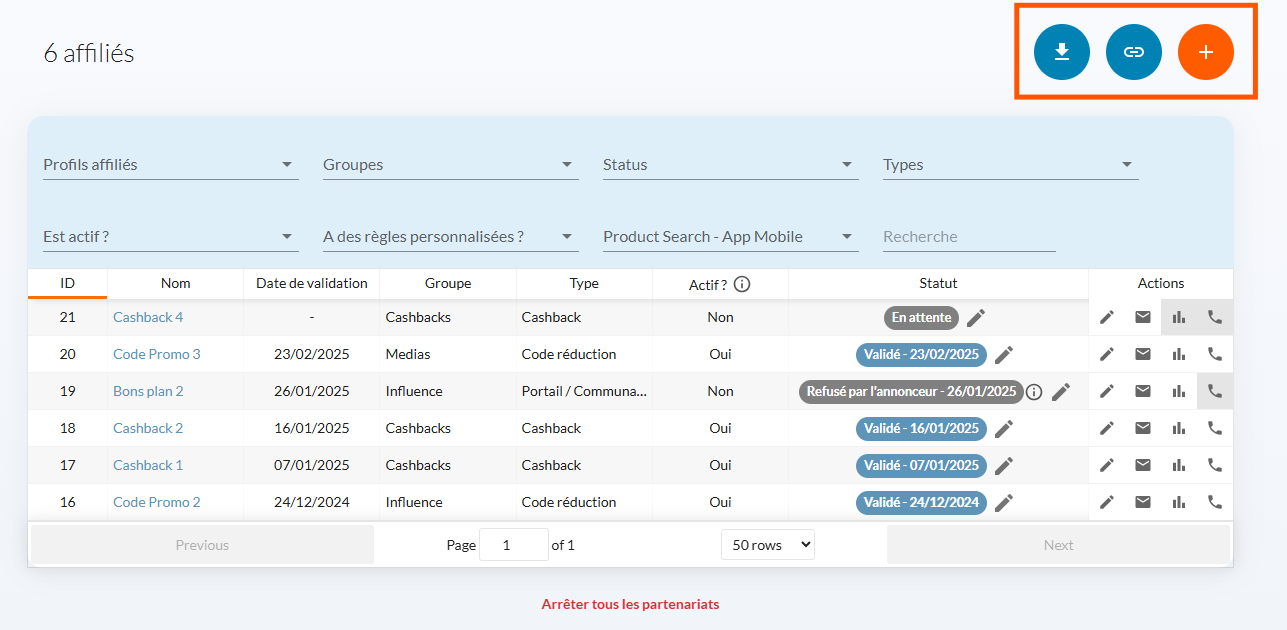
Task: Open the 'Product Search - App Mobile' dropdown
Action: (731, 237)
